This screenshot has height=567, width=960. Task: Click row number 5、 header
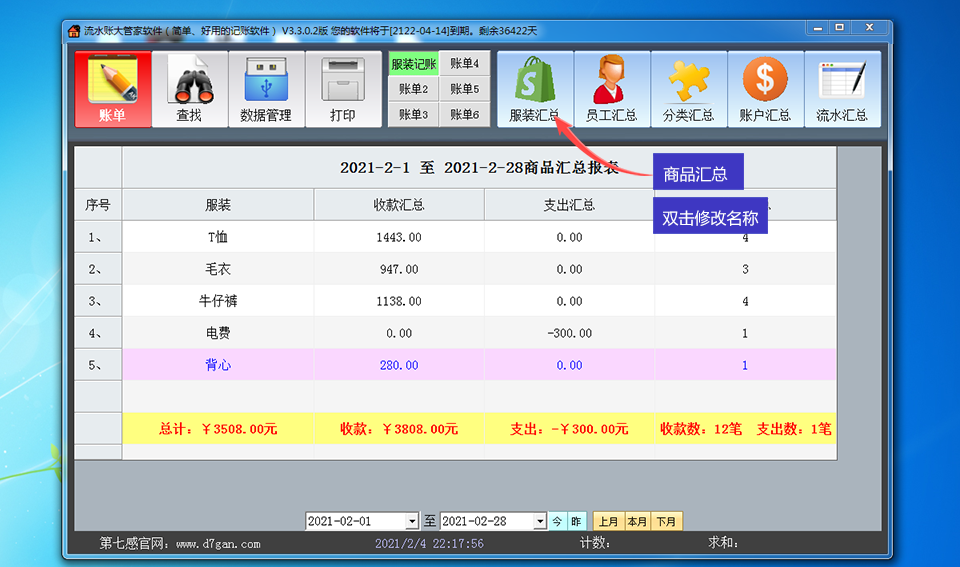click(98, 365)
